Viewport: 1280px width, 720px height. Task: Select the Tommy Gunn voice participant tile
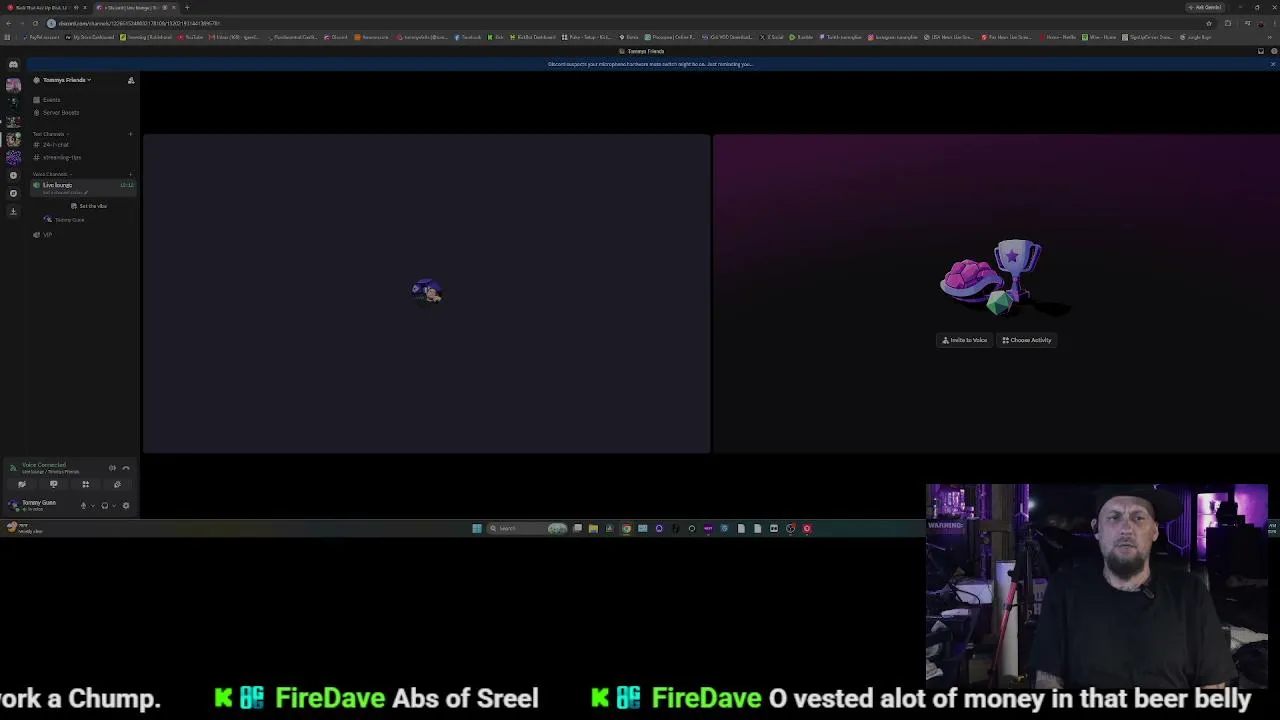click(427, 294)
